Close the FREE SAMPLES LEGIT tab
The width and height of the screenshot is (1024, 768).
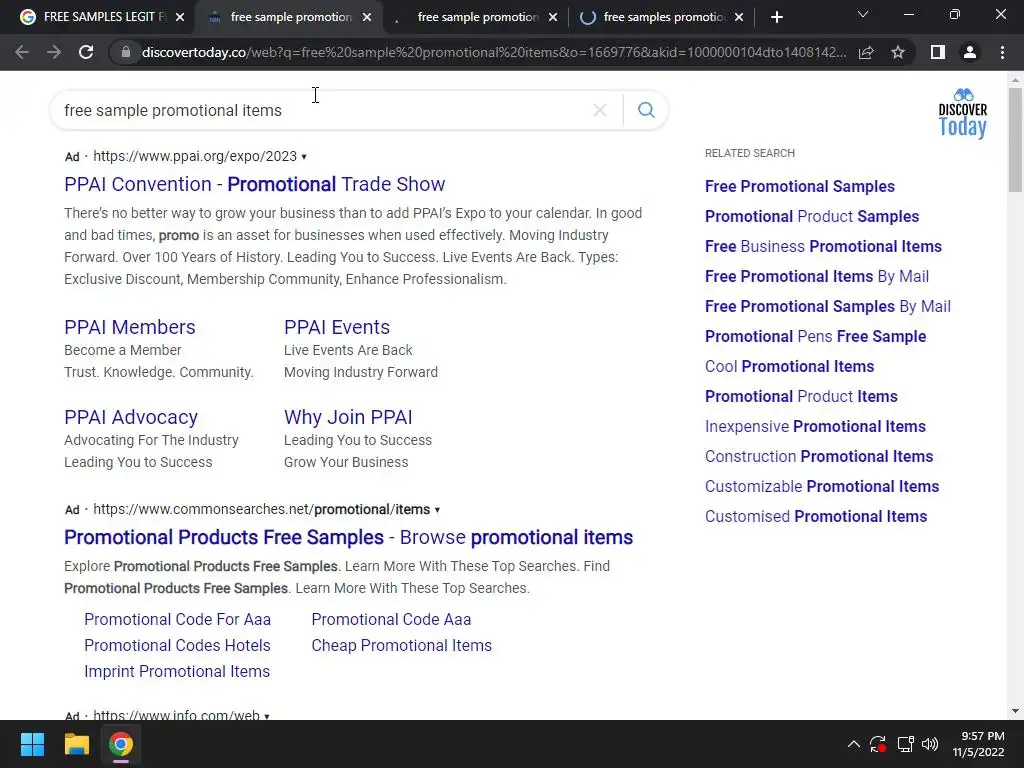click(180, 17)
